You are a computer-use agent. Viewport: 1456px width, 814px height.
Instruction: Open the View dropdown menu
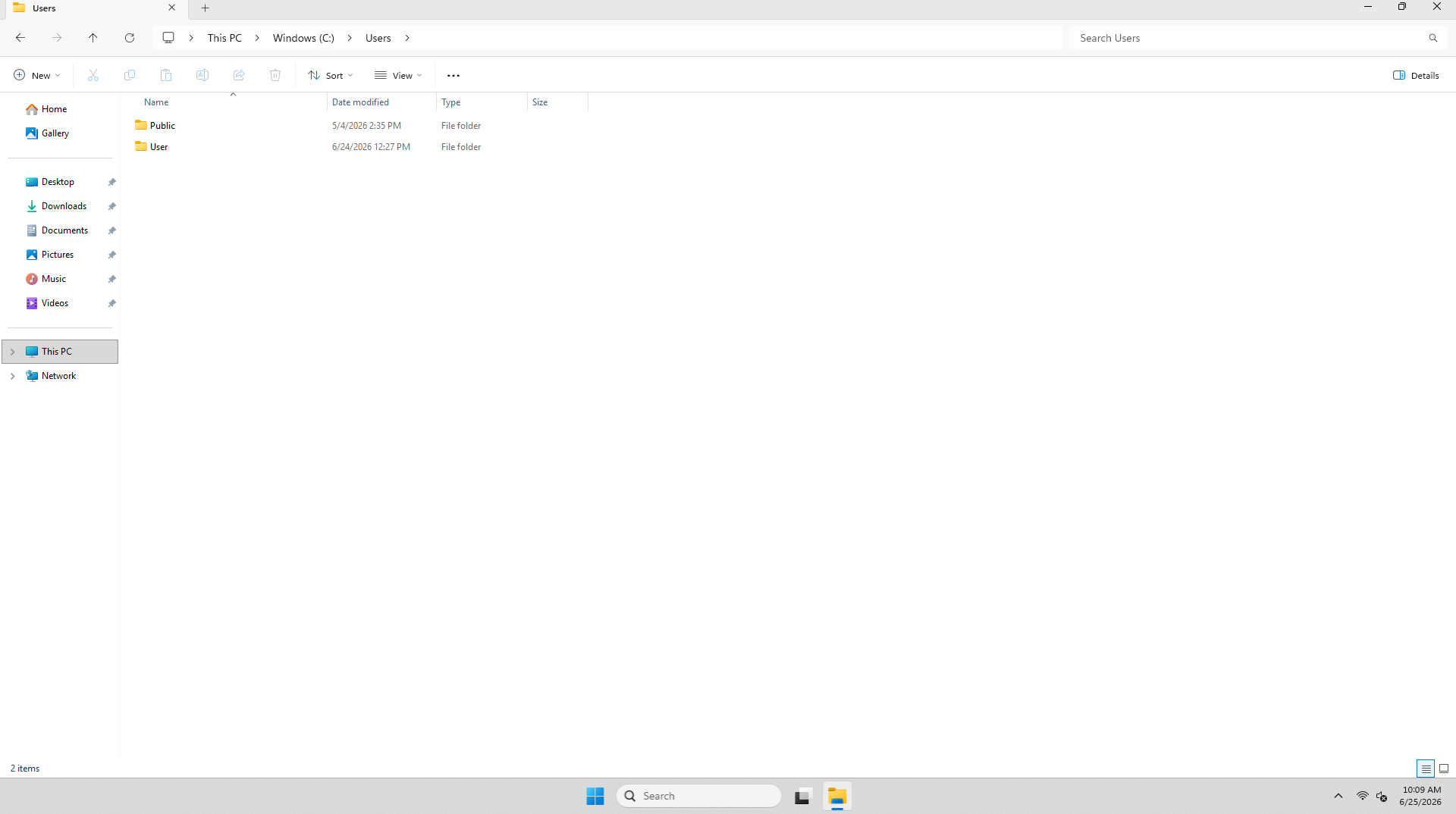[x=398, y=75]
